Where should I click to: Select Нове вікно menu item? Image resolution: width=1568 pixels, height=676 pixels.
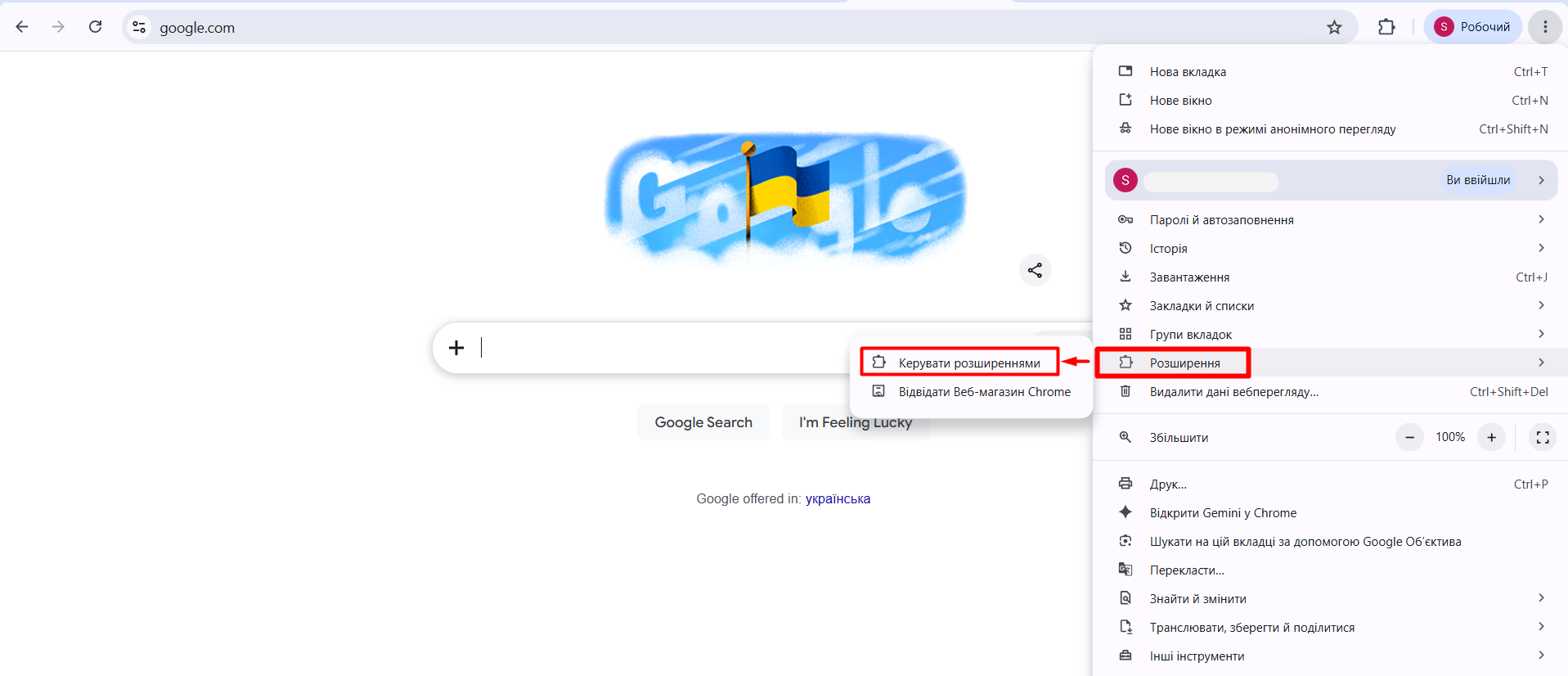(x=1331, y=101)
